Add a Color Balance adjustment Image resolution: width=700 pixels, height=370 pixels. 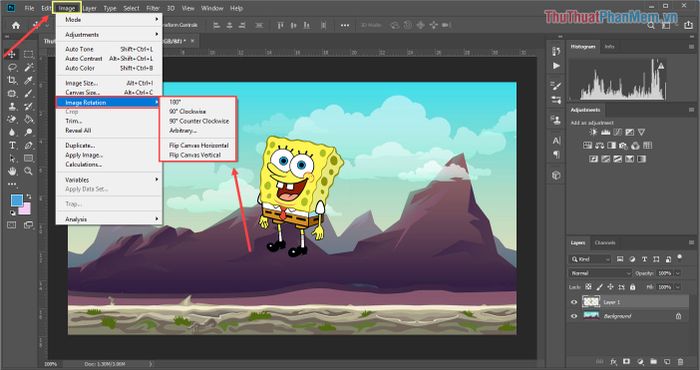pos(600,146)
